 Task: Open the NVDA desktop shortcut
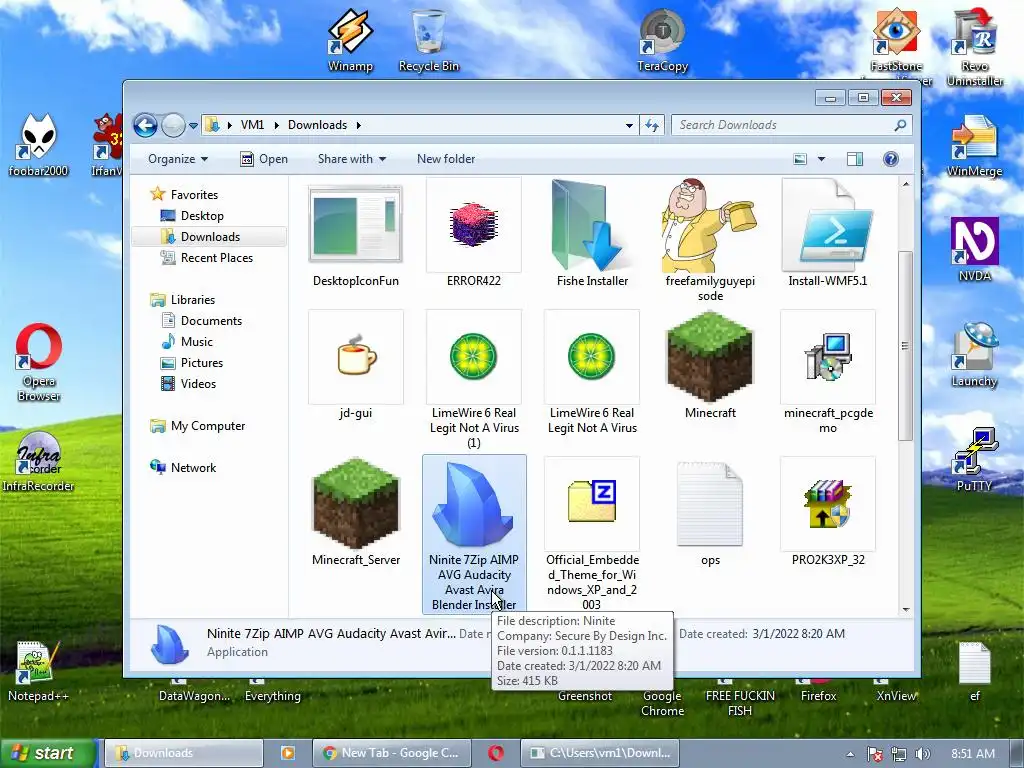pos(974,249)
